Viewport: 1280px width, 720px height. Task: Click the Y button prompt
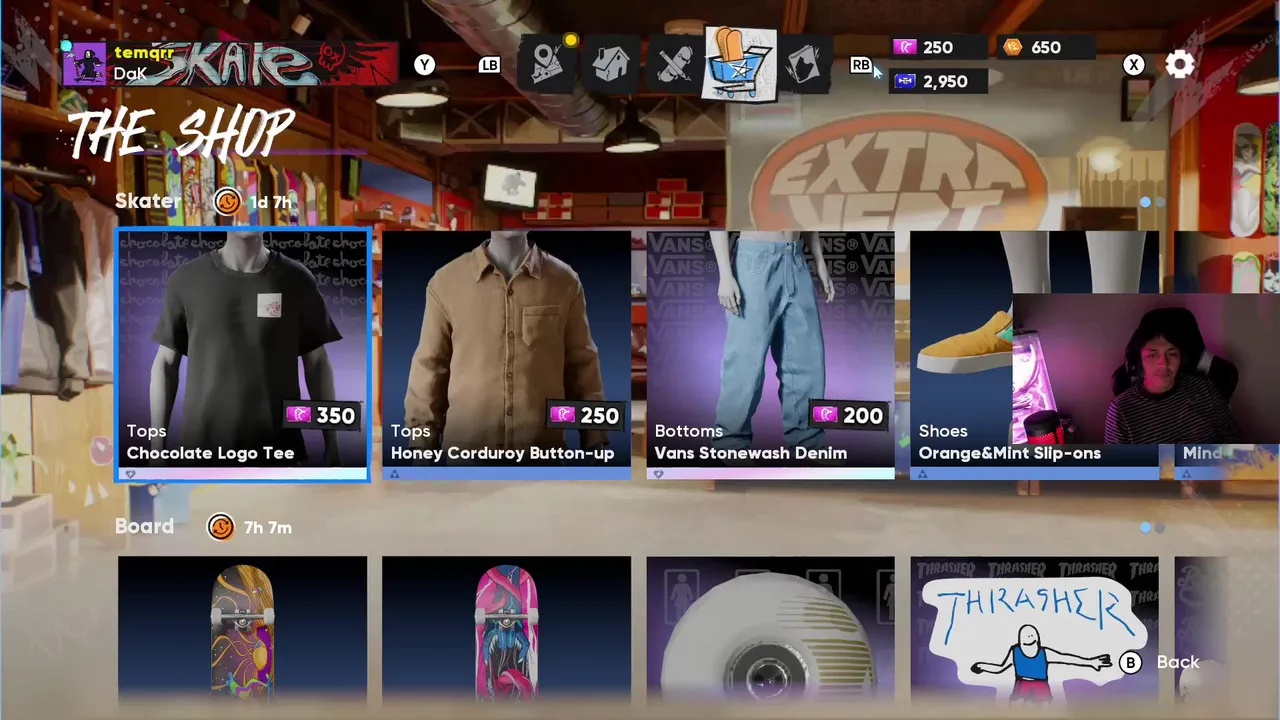tap(425, 65)
